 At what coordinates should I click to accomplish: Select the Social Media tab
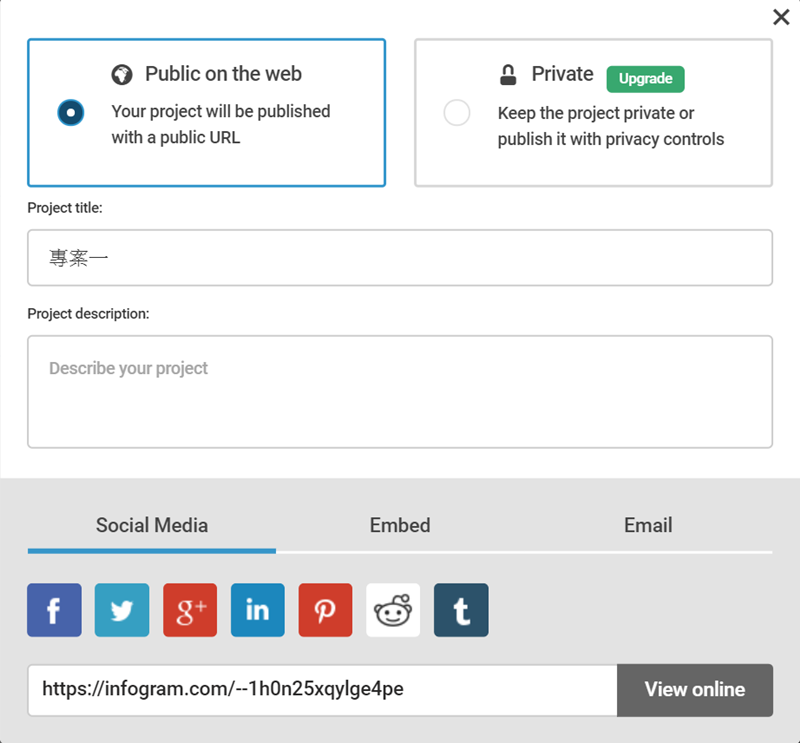point(152,526)
